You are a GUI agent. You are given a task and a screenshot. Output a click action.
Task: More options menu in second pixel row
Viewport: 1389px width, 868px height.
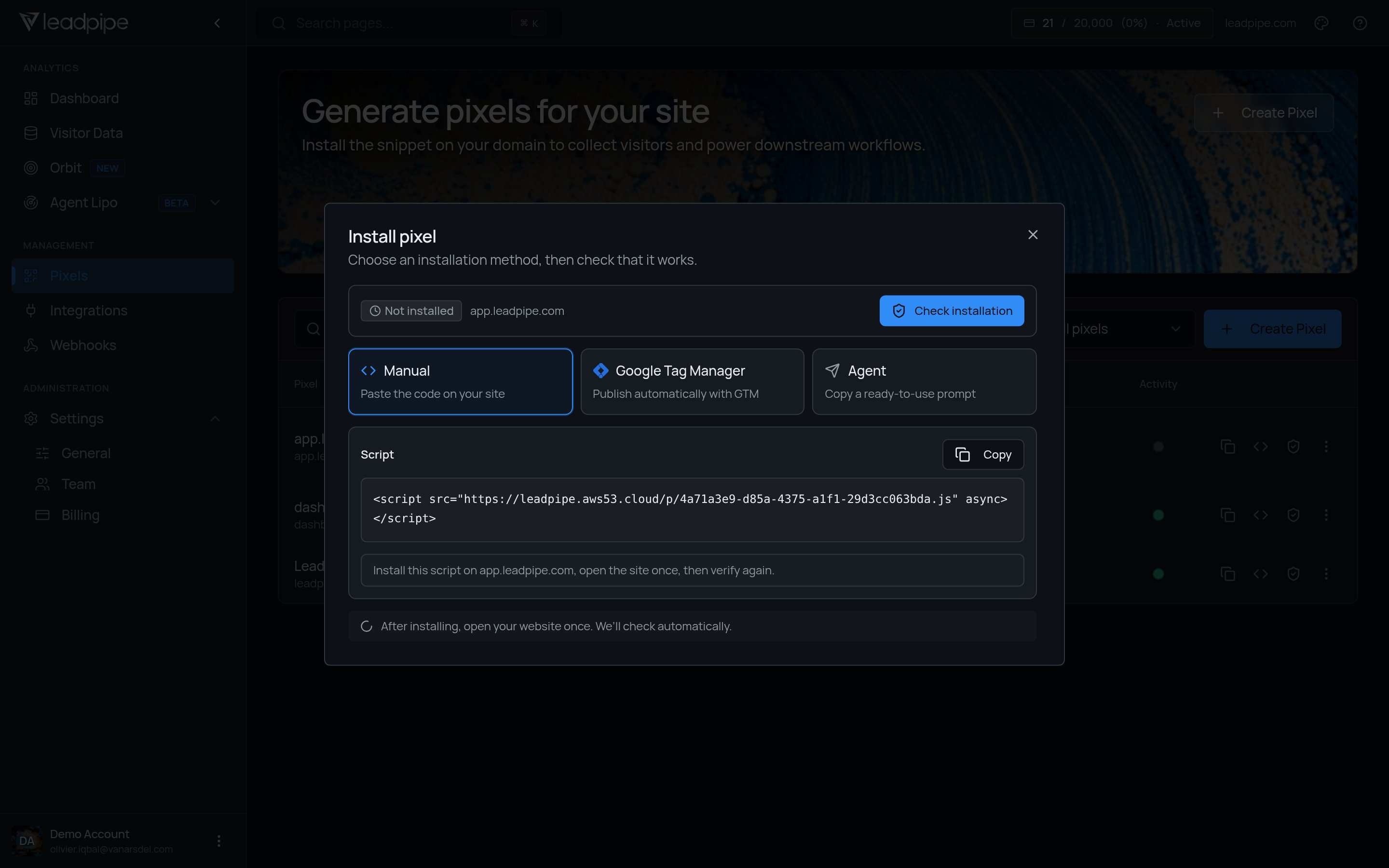pyautogui.click(x=1326, y=515)
